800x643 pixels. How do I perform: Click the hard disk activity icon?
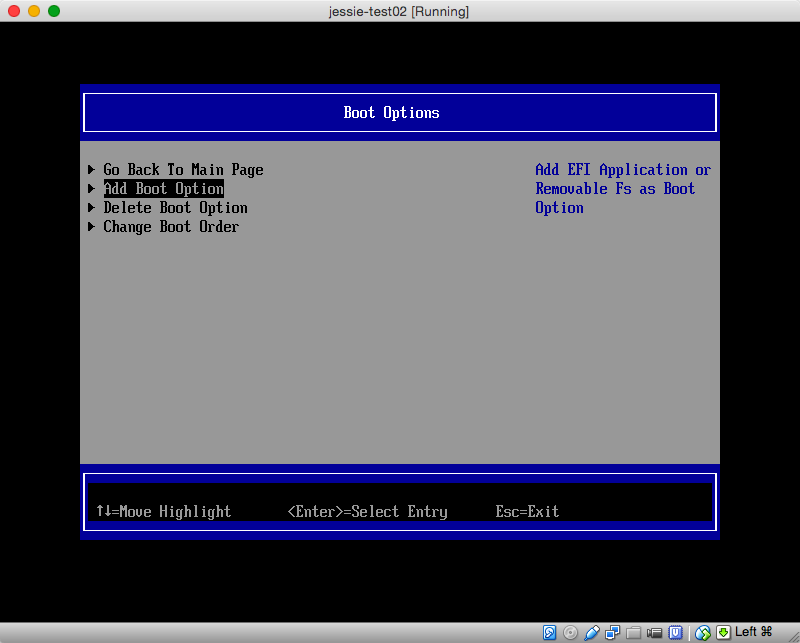coord(549,633)
